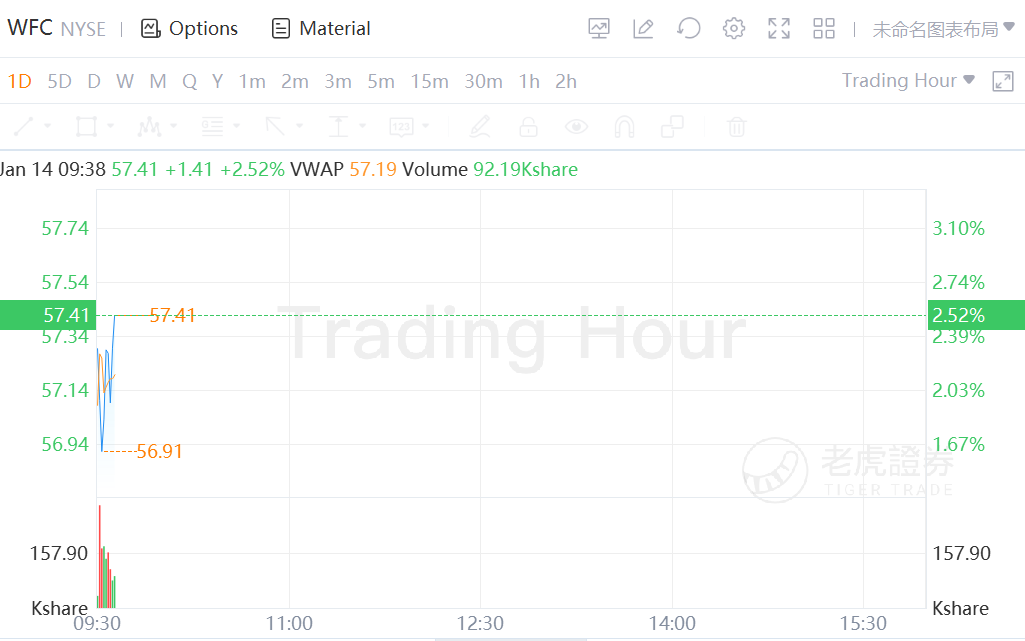Viewport: 1025px width, 641px height.
Task: Open the grid layout icon
Action: point(824,29)
